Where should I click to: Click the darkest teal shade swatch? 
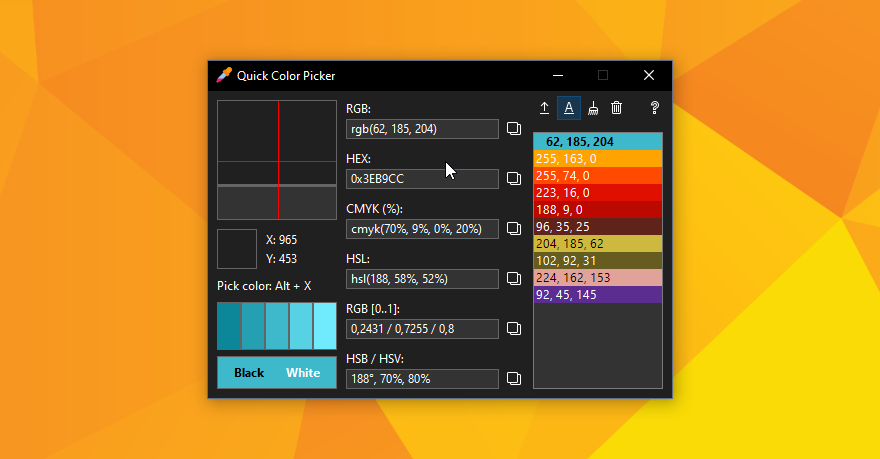(x=229, y=326)
